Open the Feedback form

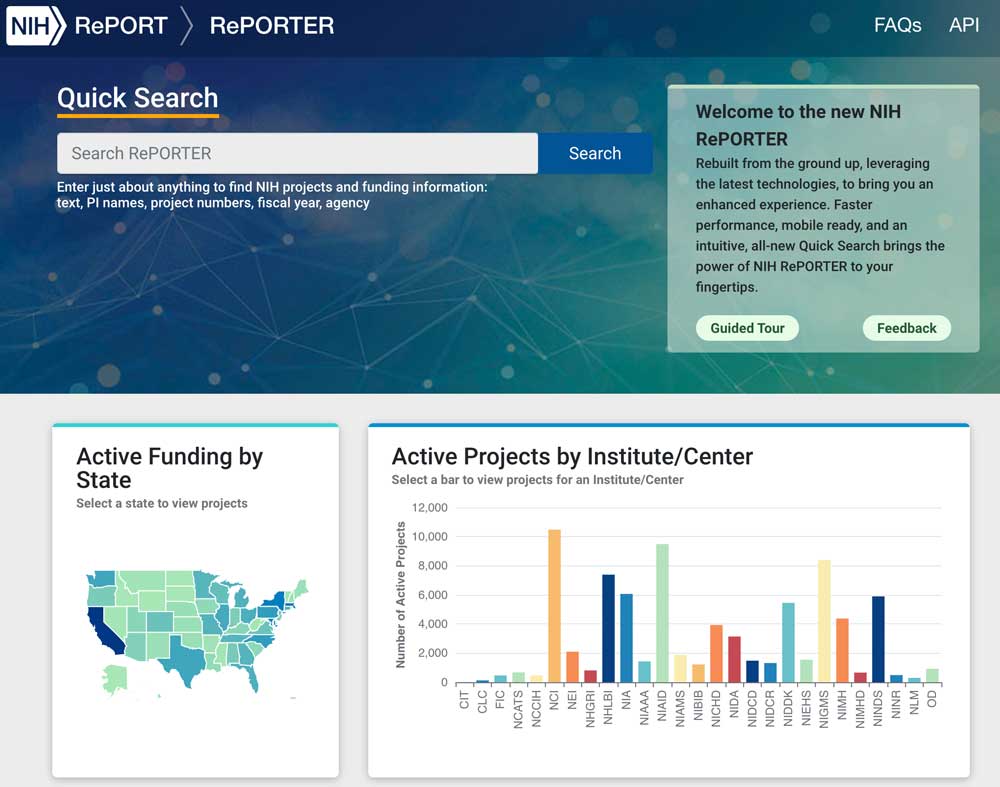point(907,328)
